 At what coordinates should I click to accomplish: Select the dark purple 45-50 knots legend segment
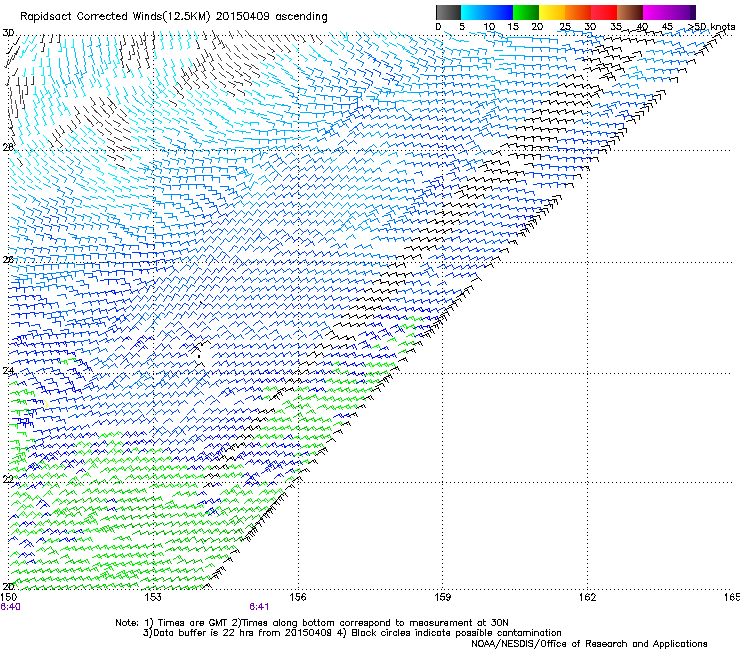click(682, 12)
